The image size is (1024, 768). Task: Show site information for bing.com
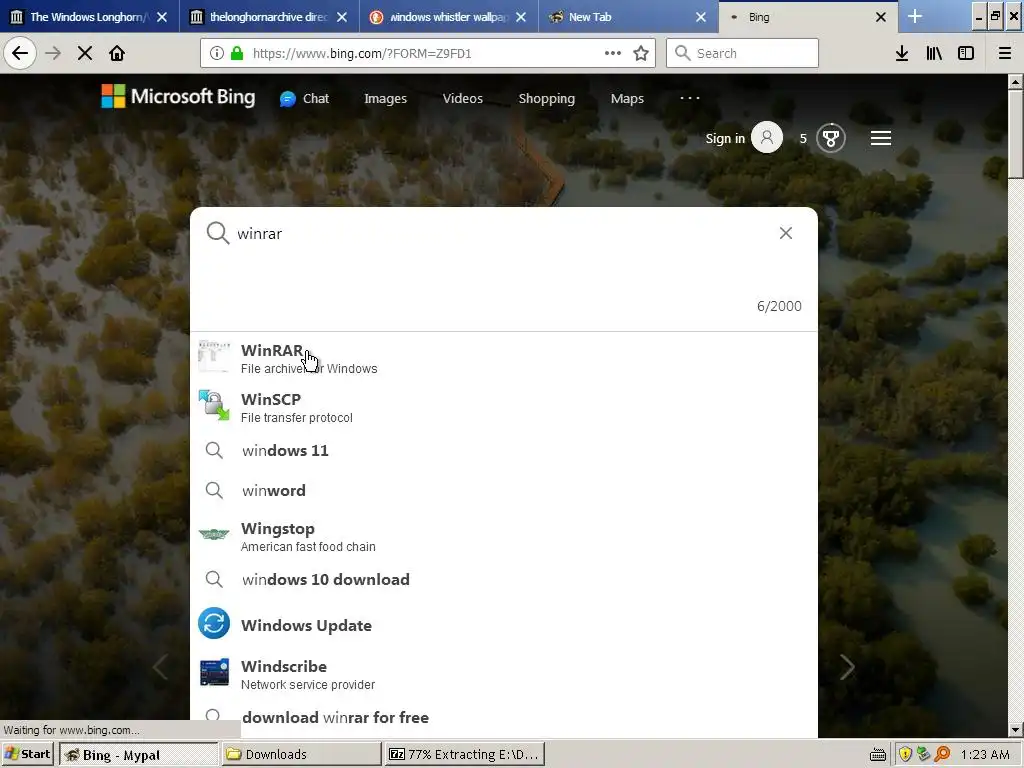(217, 54)
